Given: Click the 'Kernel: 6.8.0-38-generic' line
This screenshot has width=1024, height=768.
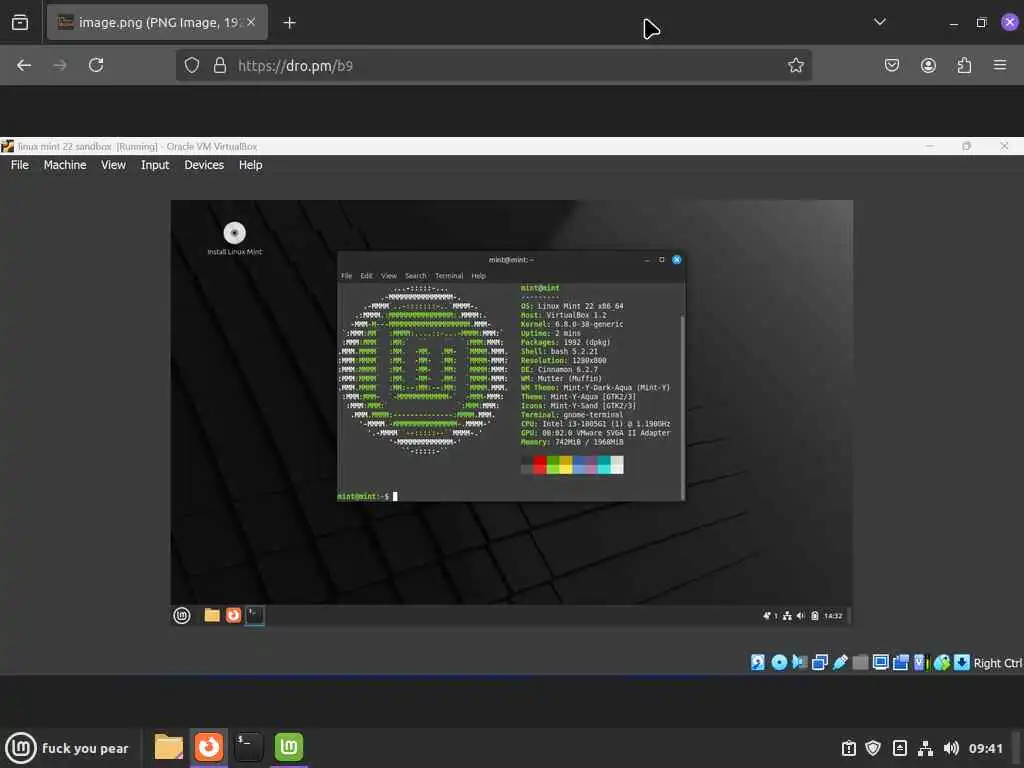Looking at the screenshot, I should pyautogui.click(x=572, y=324).
